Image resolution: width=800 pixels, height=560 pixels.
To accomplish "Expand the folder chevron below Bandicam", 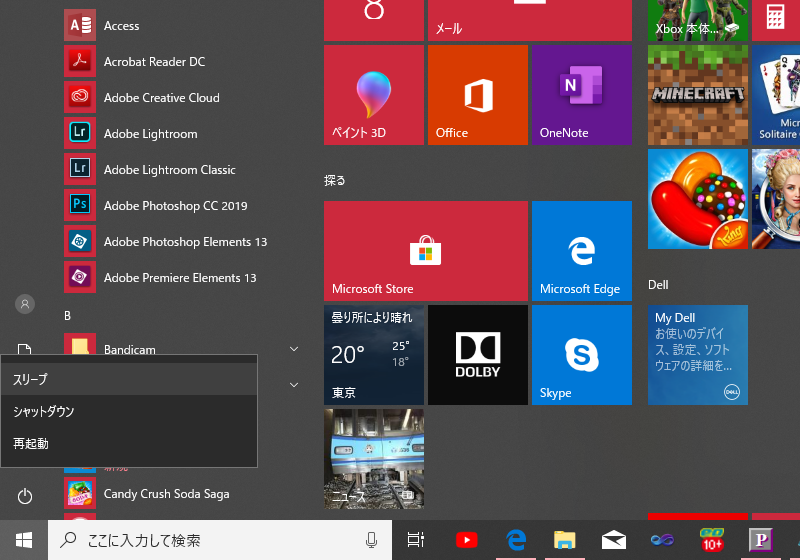I will click(294, 385).
